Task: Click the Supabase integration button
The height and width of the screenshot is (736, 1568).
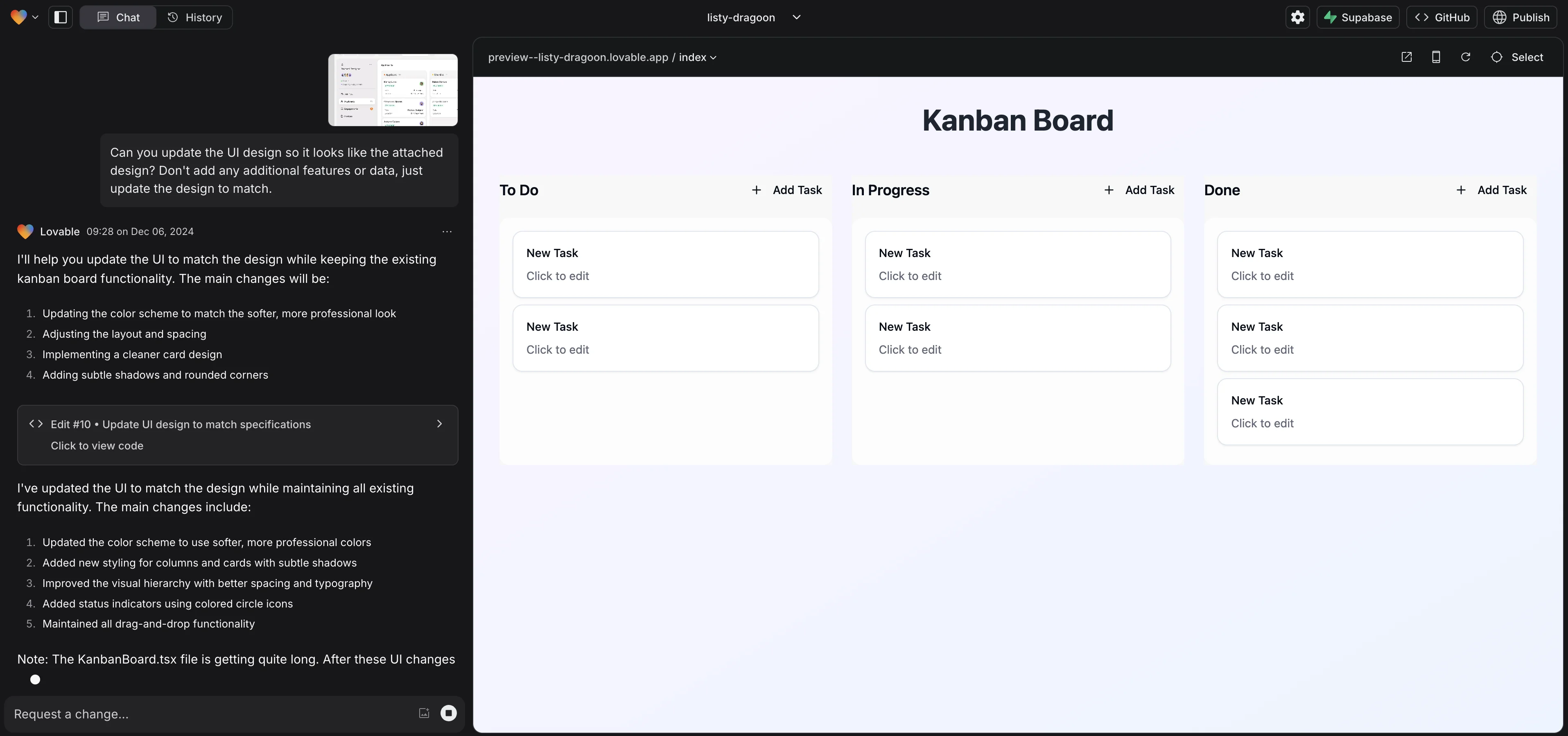Action: pyautogui.click(x=1358, y=17)
